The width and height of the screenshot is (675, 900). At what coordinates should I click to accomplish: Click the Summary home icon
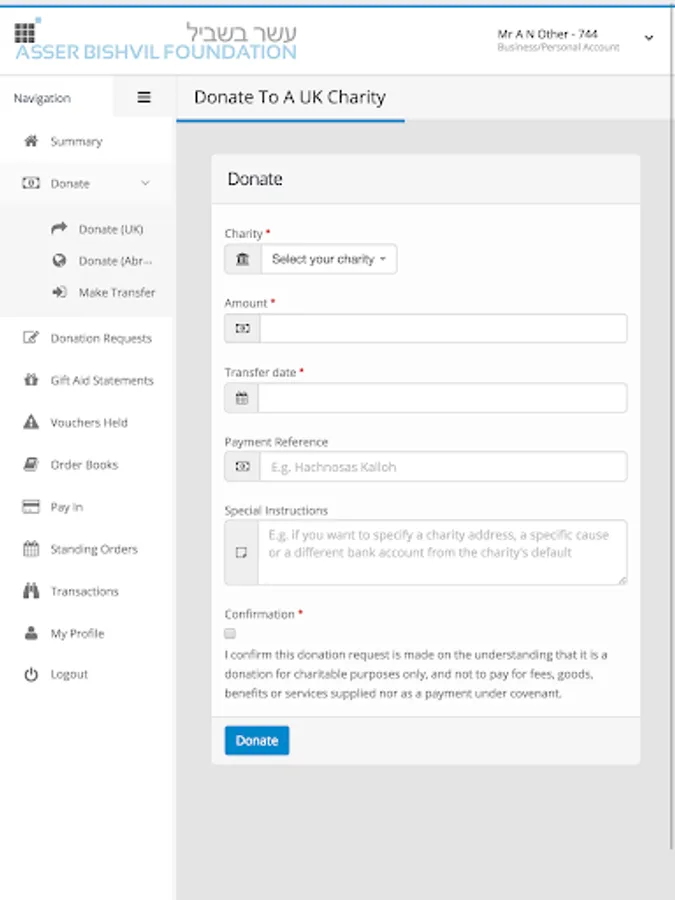(31, 142)
